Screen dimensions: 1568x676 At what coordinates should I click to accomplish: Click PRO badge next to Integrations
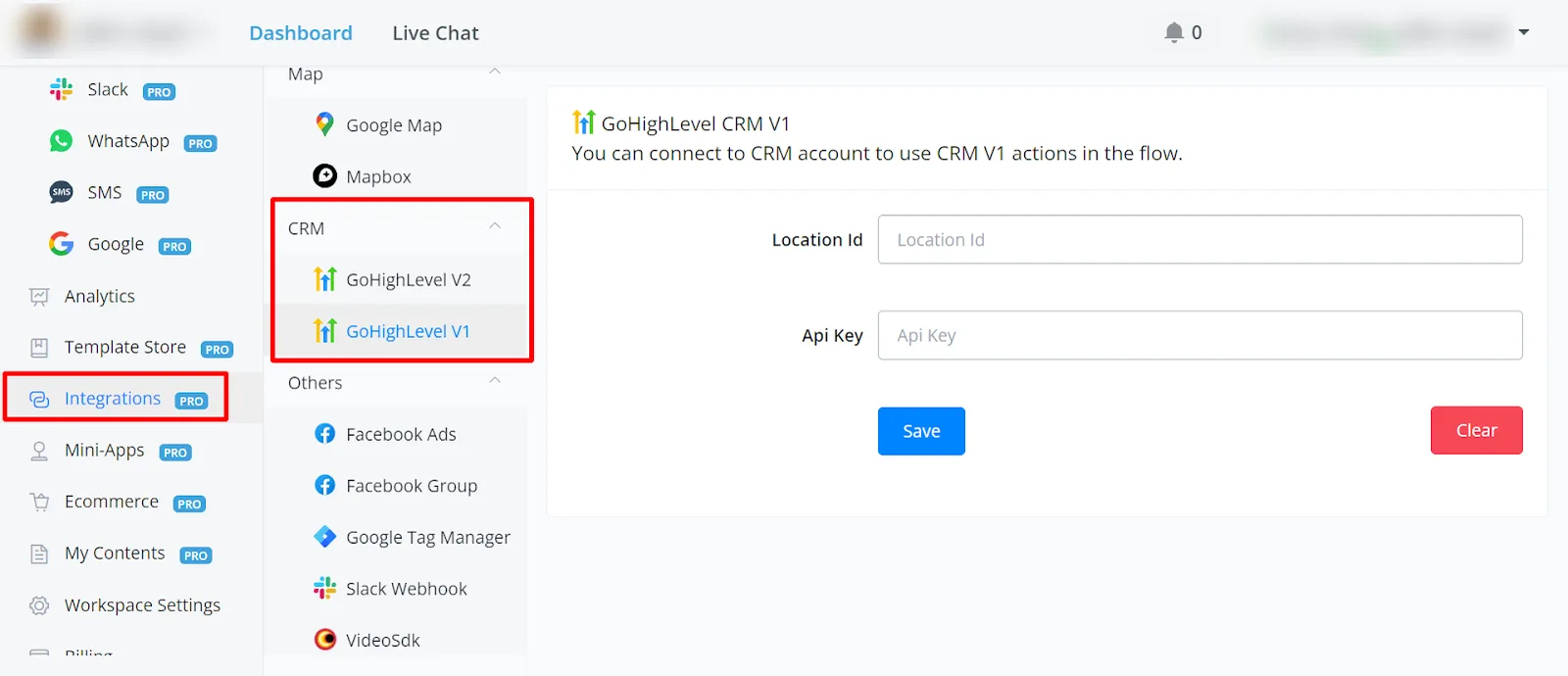(x=191, y=401)
